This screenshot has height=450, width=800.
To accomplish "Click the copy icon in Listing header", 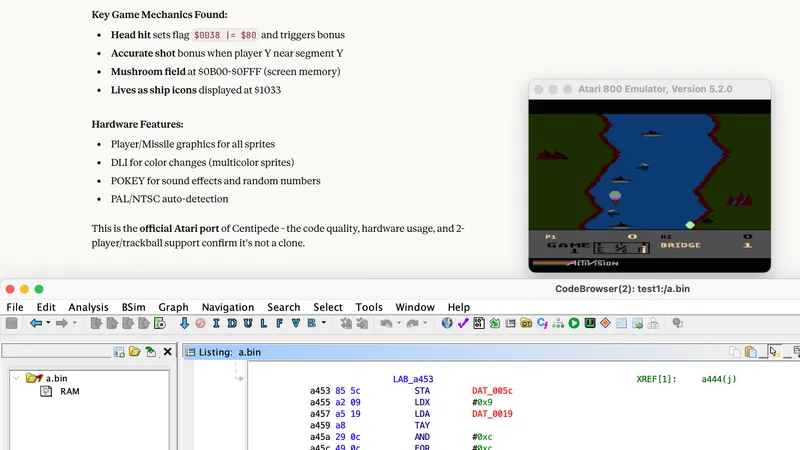I will [x=734, y=352].
